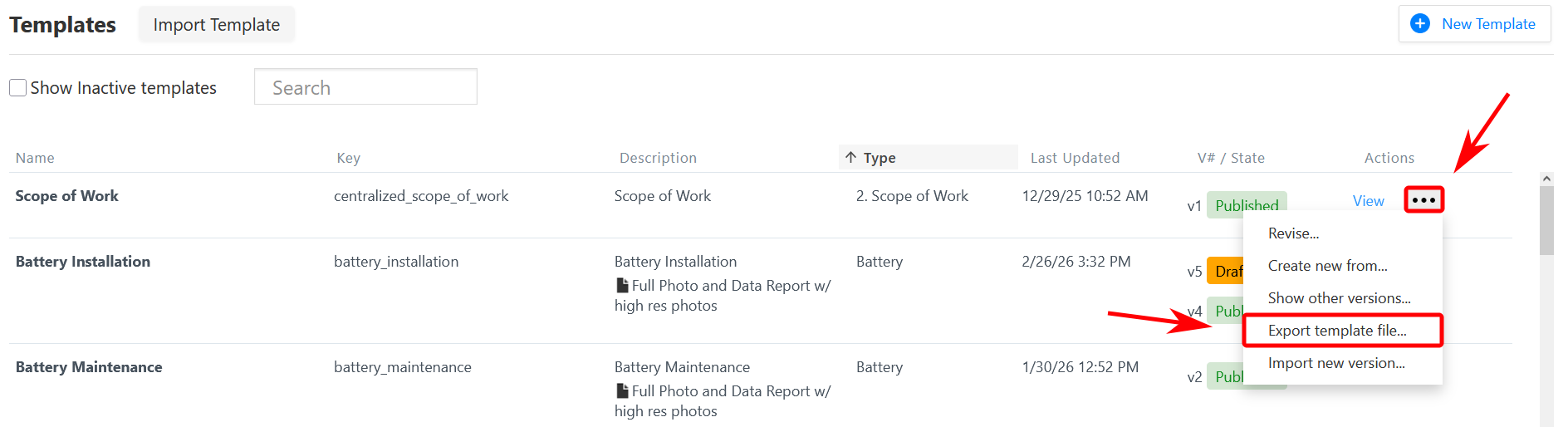Click the sort arrow on Type column

850,158
